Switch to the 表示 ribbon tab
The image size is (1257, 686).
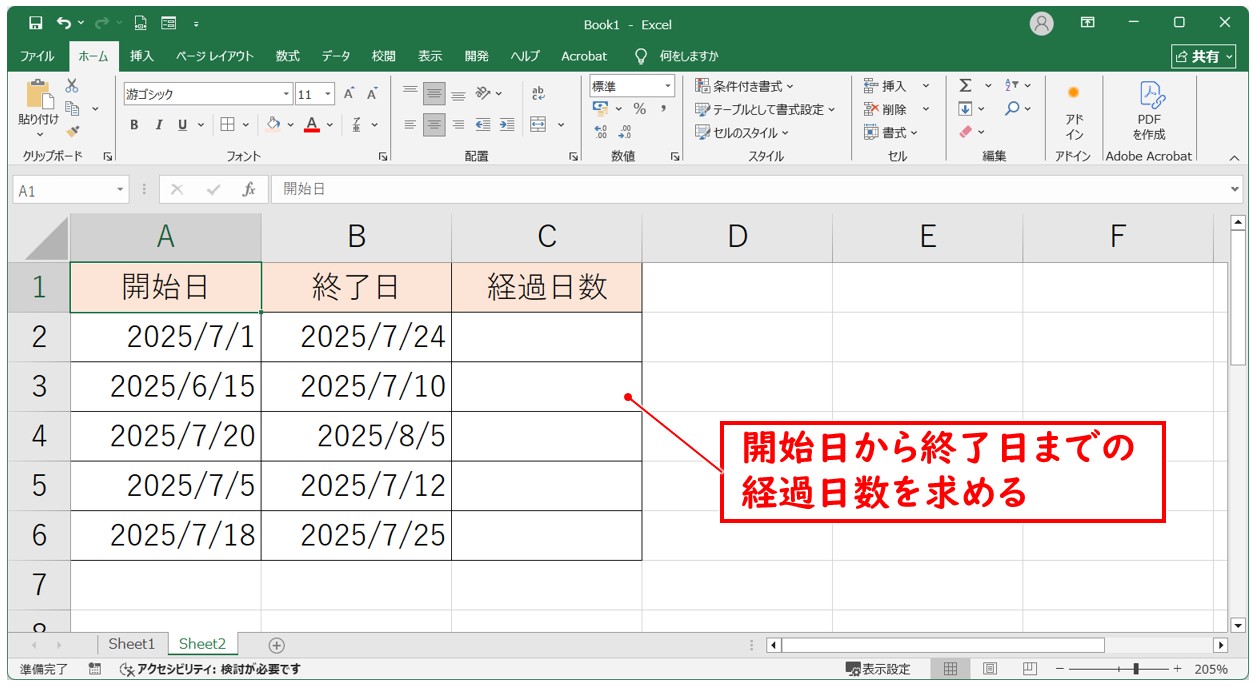point(430,56)
